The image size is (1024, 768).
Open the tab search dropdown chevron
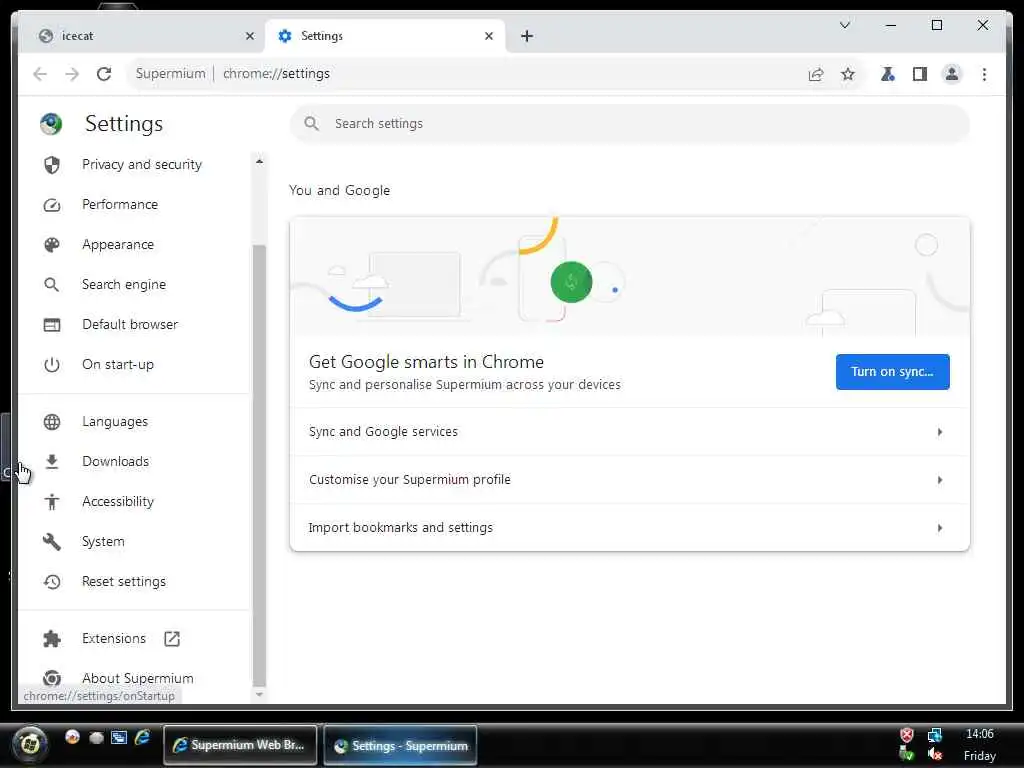click(844, 25)
